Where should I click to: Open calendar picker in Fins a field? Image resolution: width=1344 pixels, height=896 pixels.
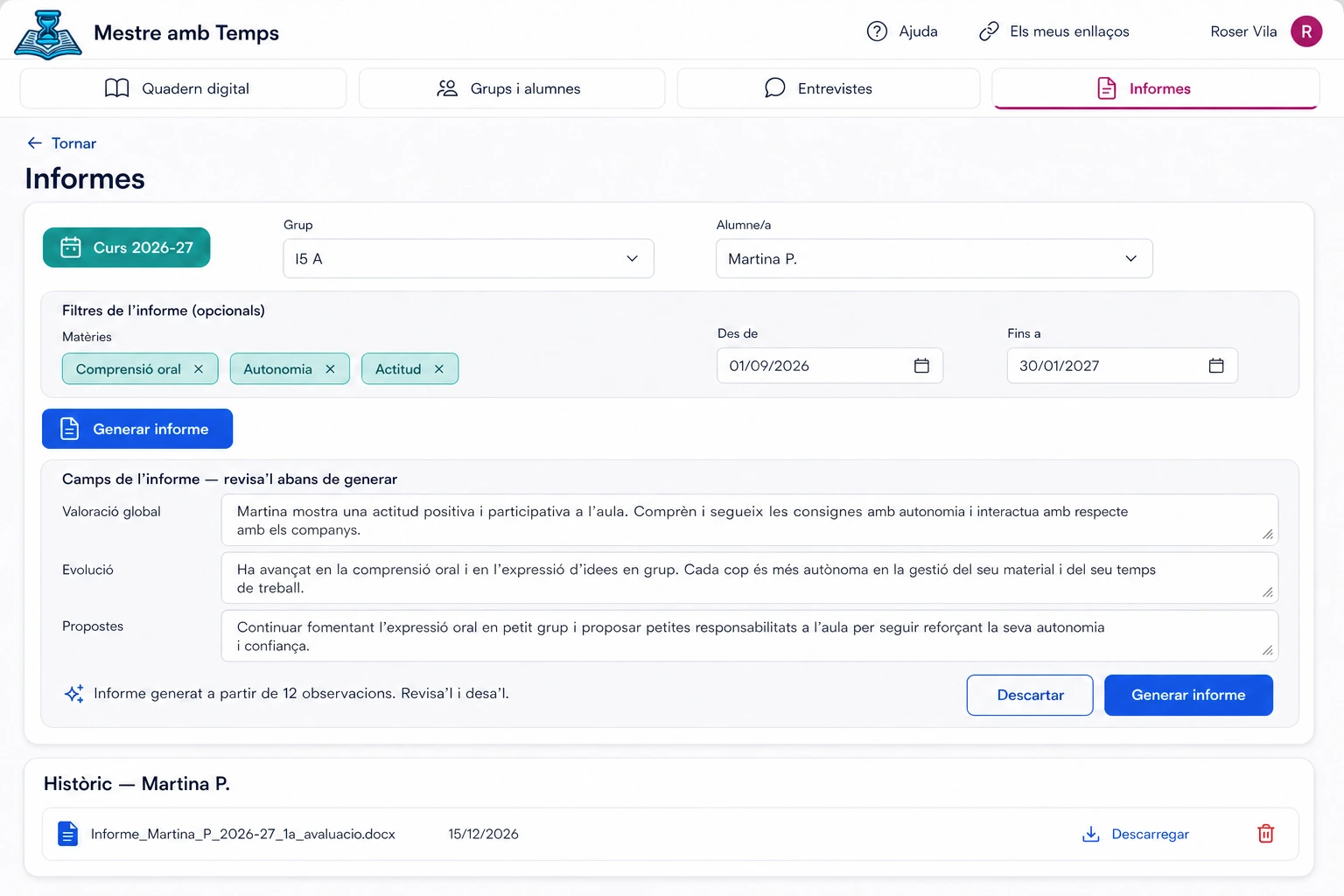[x=1216, y=366]
